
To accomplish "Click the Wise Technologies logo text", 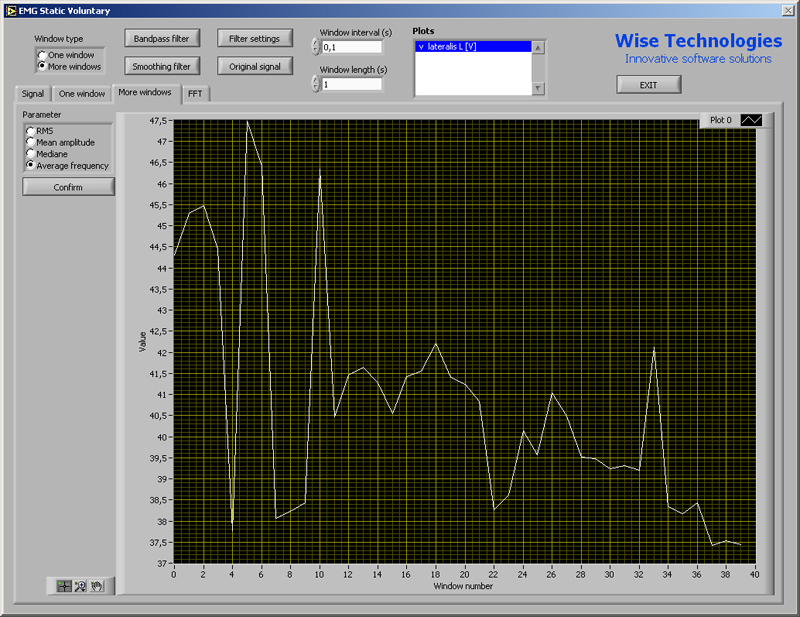I will 698,40.
